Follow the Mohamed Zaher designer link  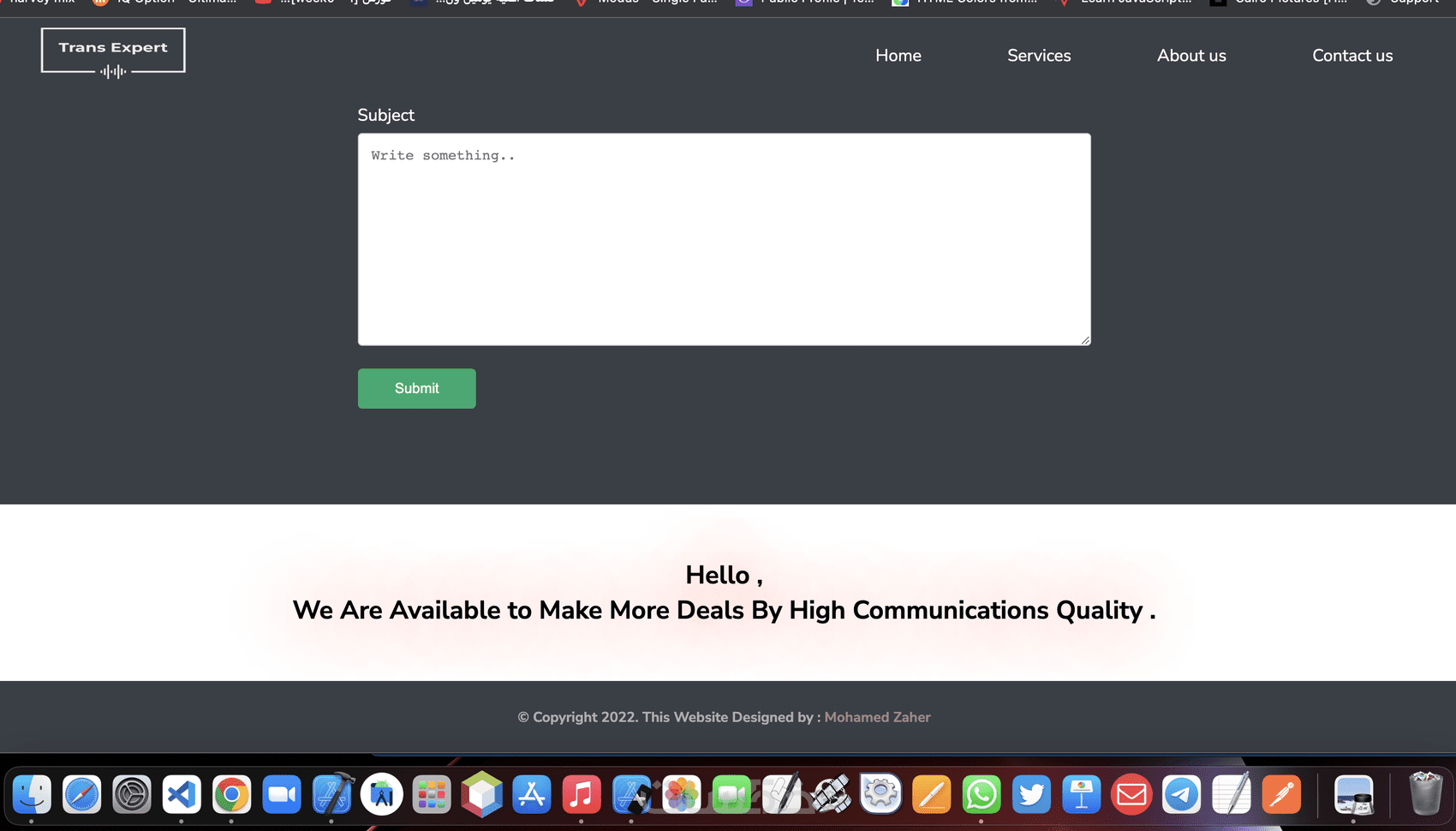[x=877, y=717]
